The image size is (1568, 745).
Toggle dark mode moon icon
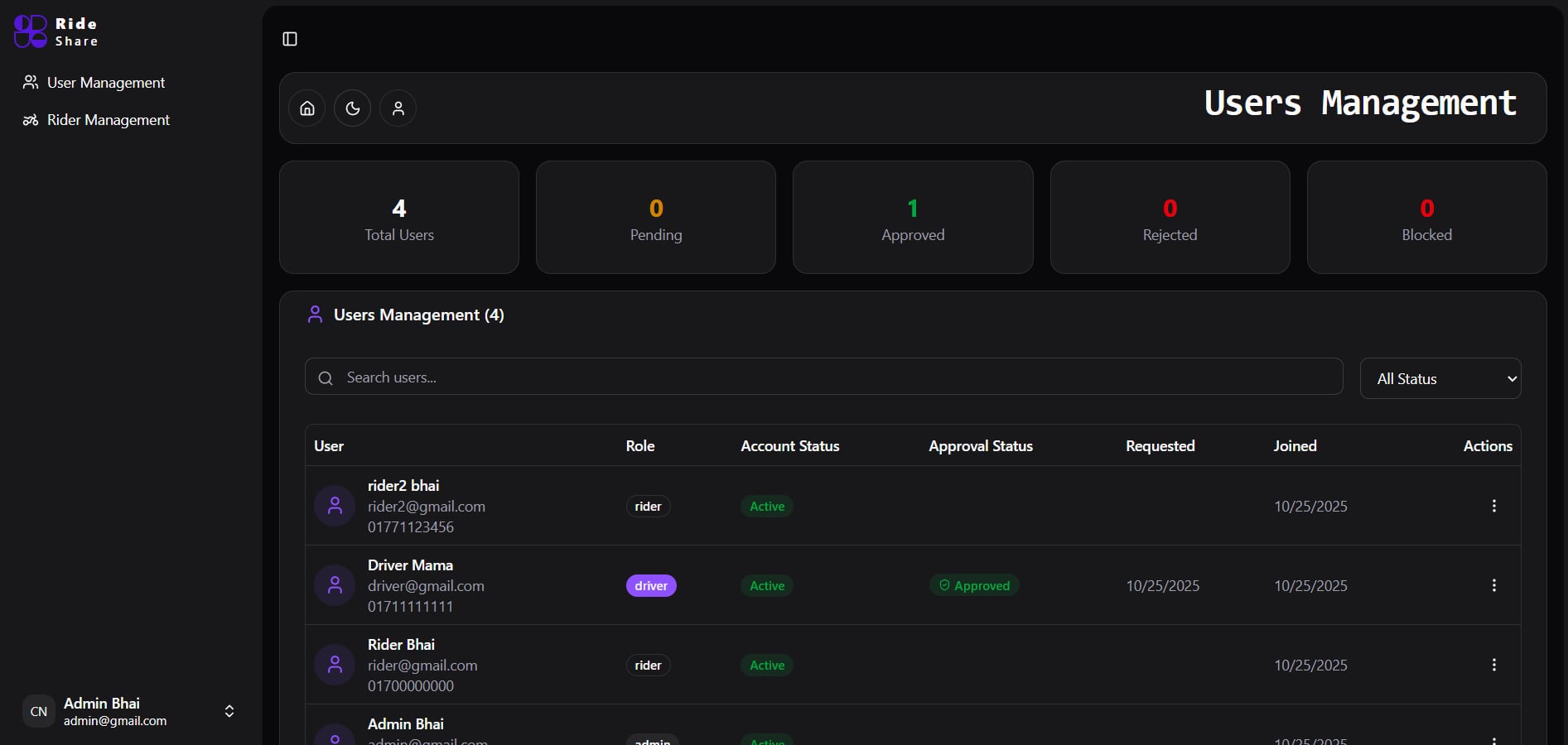coord(353,108)
